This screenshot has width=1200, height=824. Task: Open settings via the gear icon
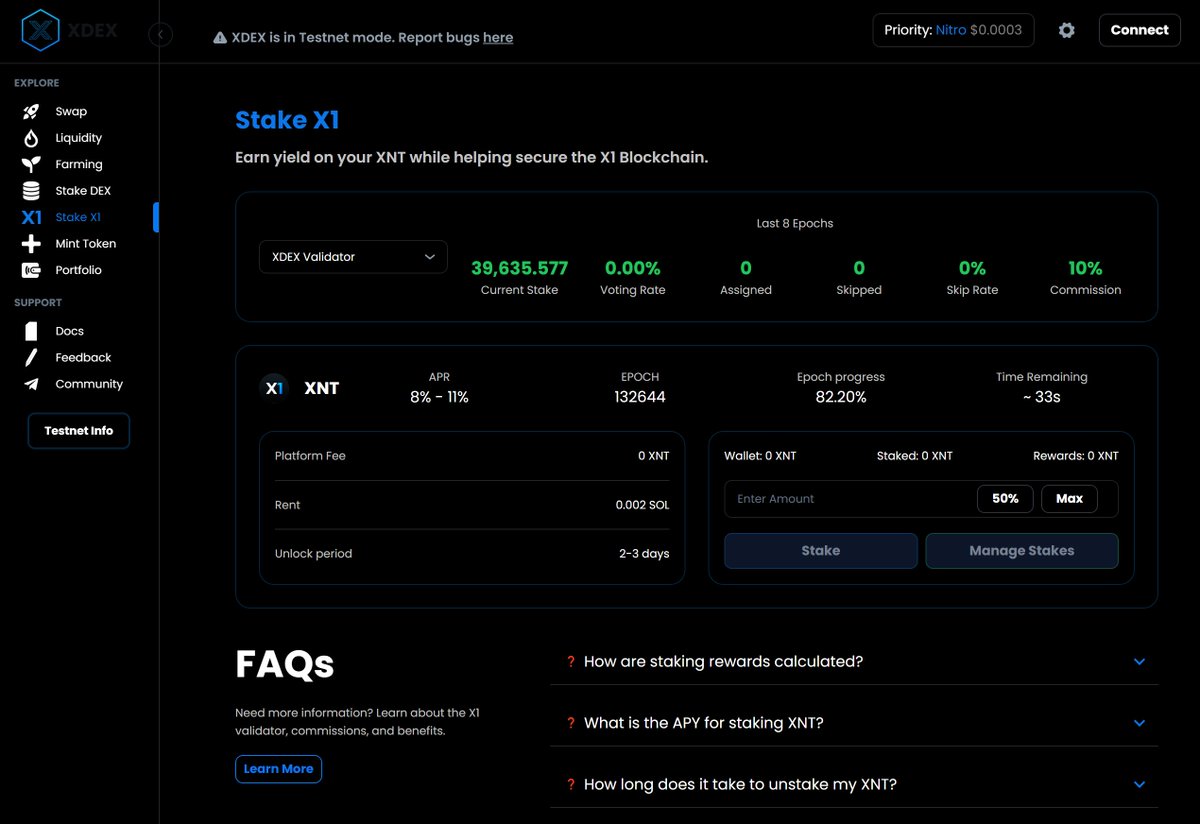(1067, 30)
